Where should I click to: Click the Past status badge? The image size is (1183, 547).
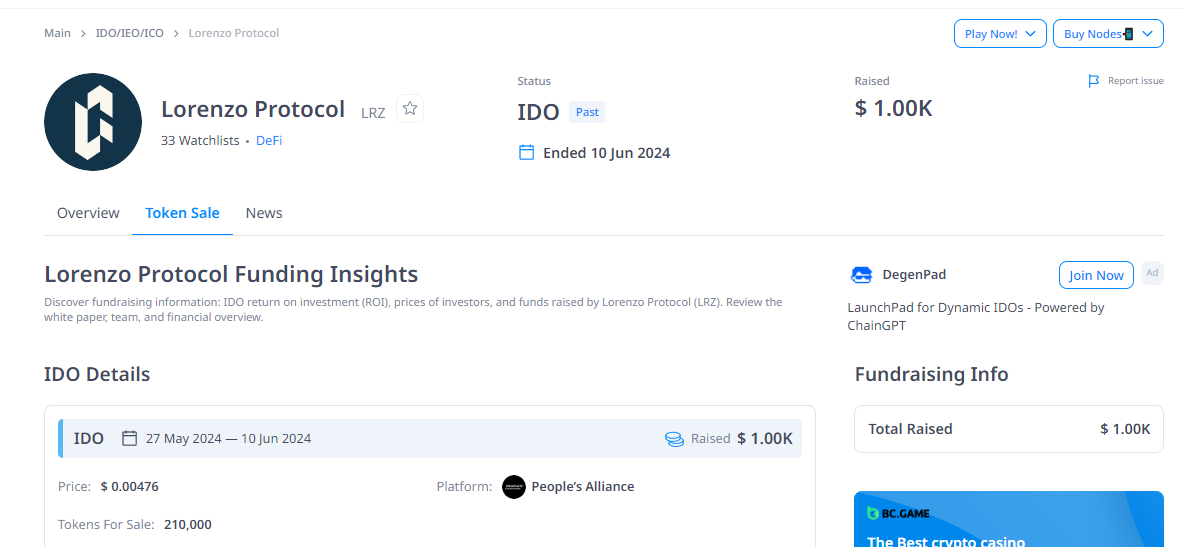pos(587,112)
